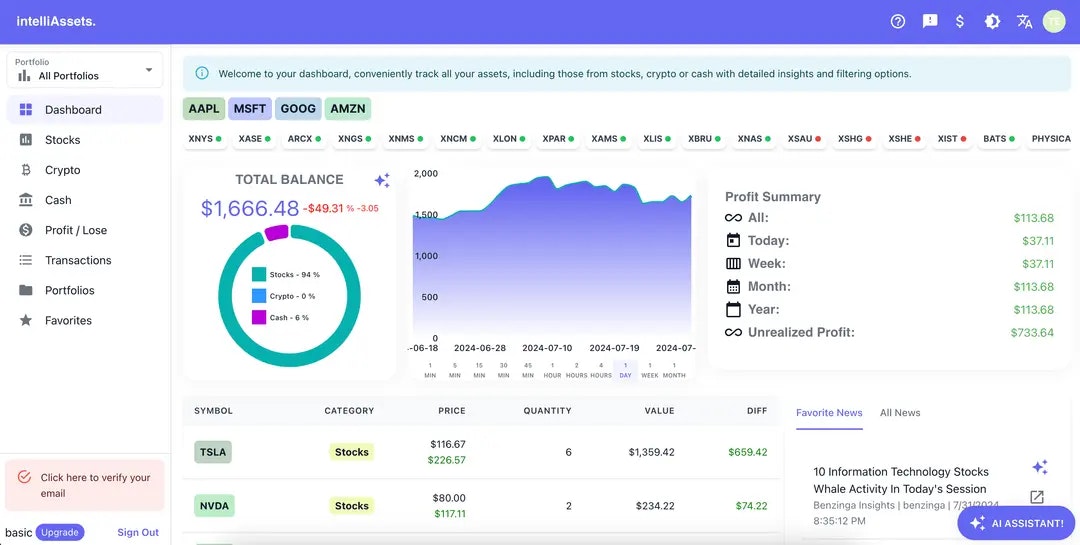Sort table by VALUE column header

[659, 411]
